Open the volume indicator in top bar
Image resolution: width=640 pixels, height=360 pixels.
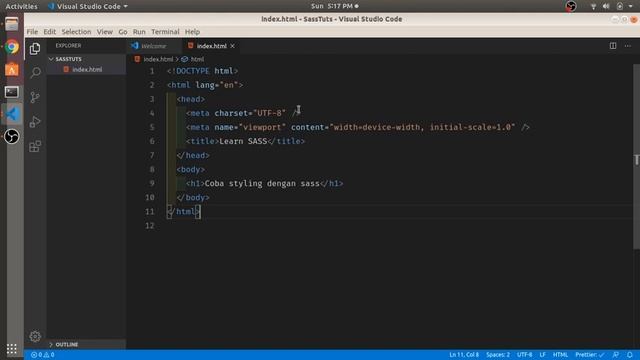coord(606,6)
